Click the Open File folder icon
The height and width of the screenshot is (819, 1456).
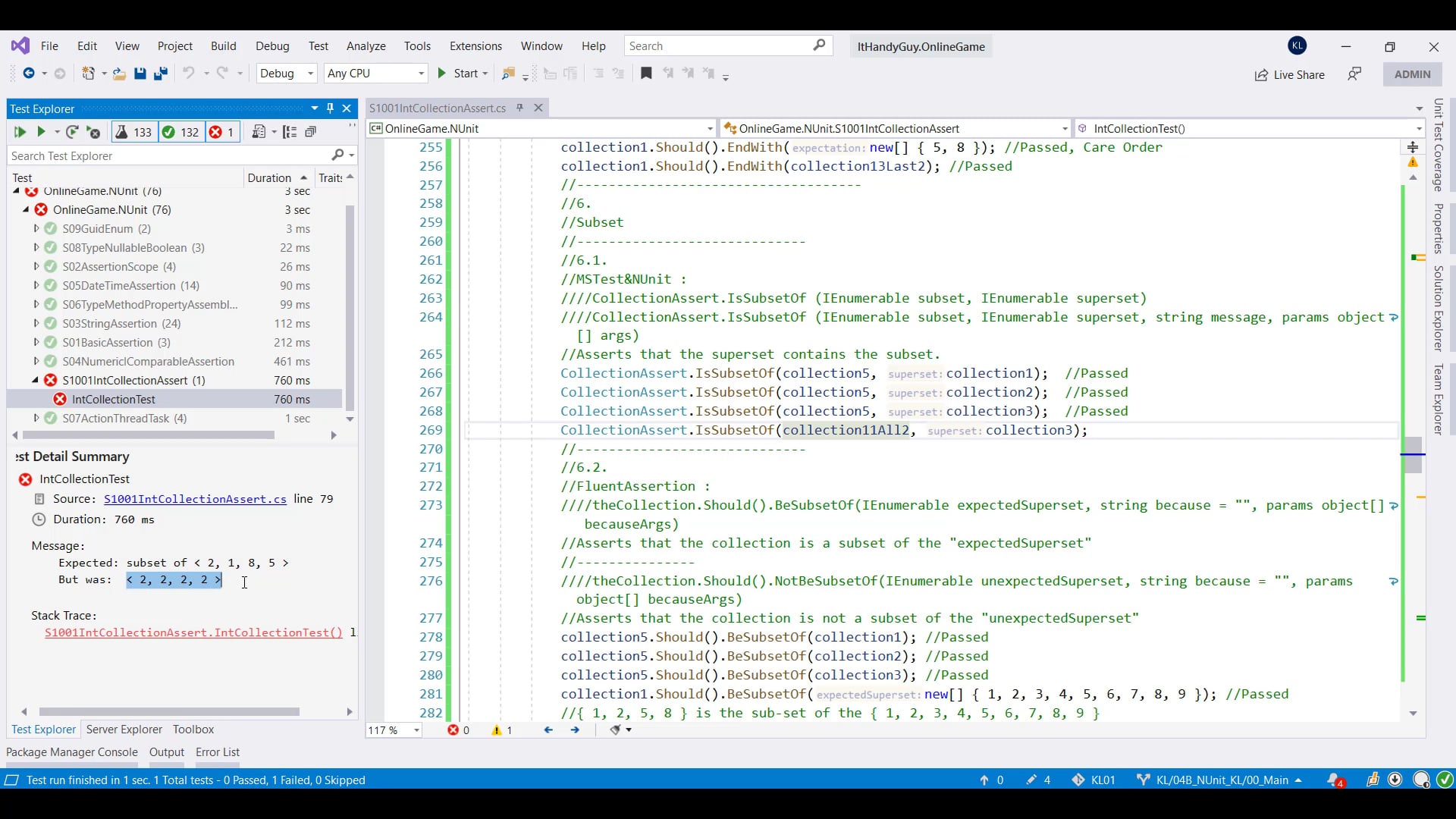119,74
